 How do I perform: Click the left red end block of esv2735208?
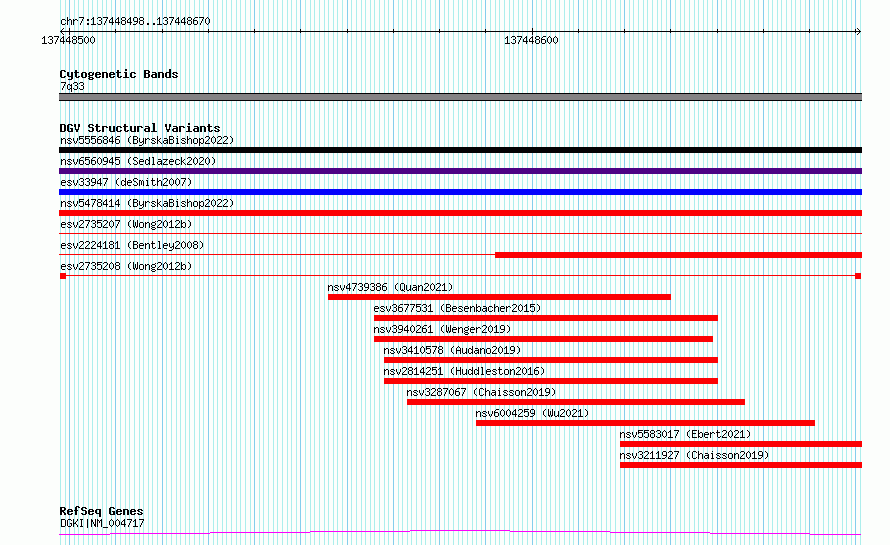(x=63, y=276)
